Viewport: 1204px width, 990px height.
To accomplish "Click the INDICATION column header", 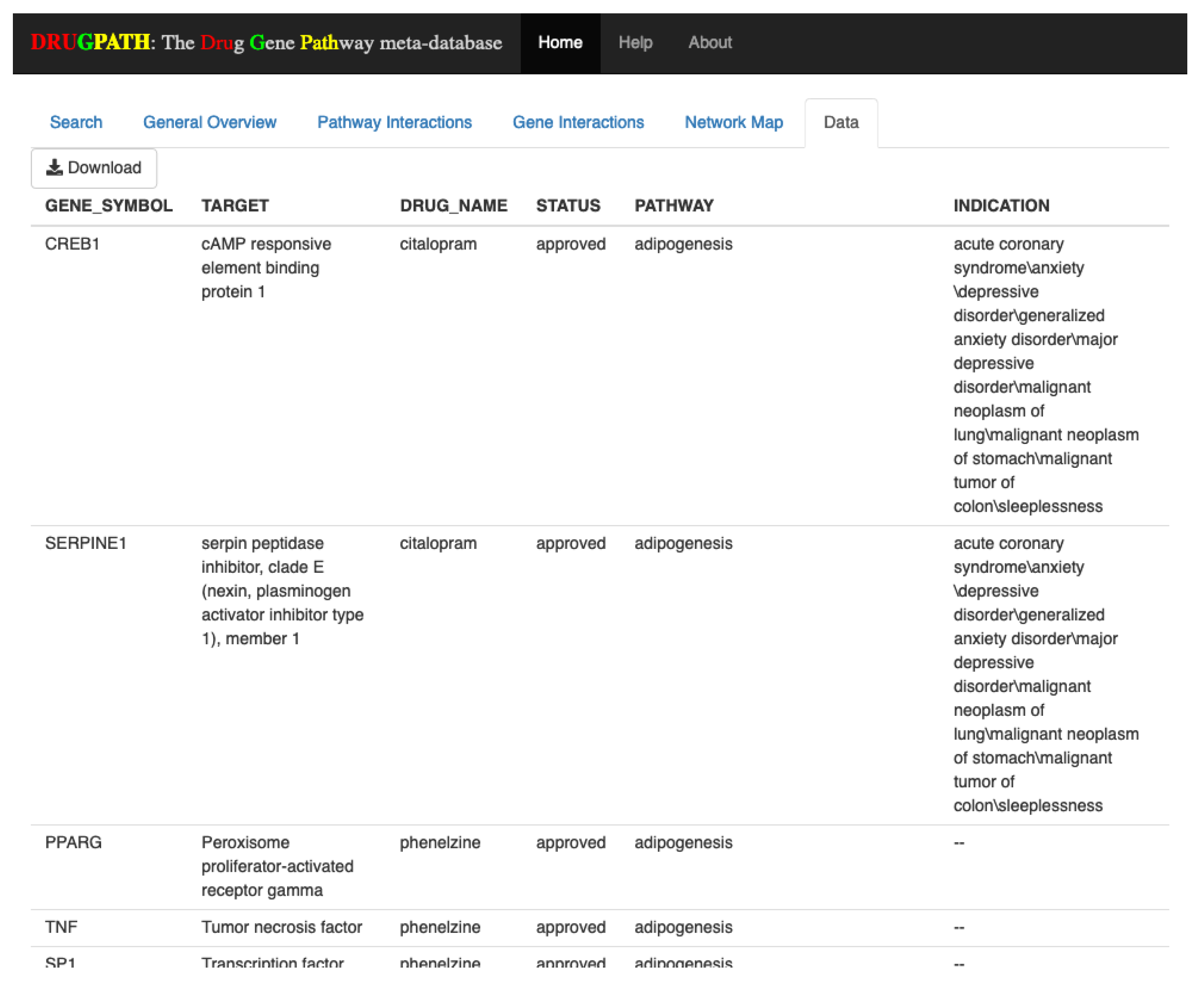I will 1000,206.
